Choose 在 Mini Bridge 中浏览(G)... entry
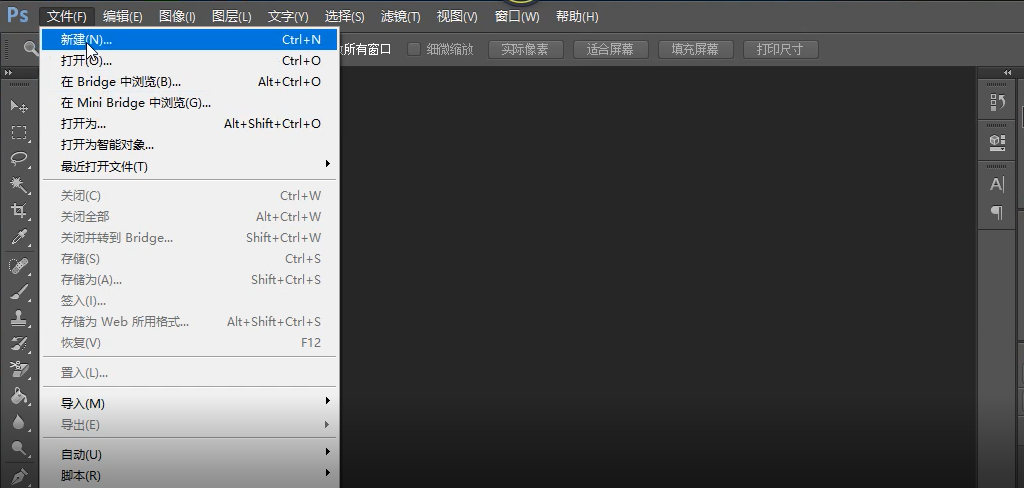 pyautogui.click(x=189, y=103)
